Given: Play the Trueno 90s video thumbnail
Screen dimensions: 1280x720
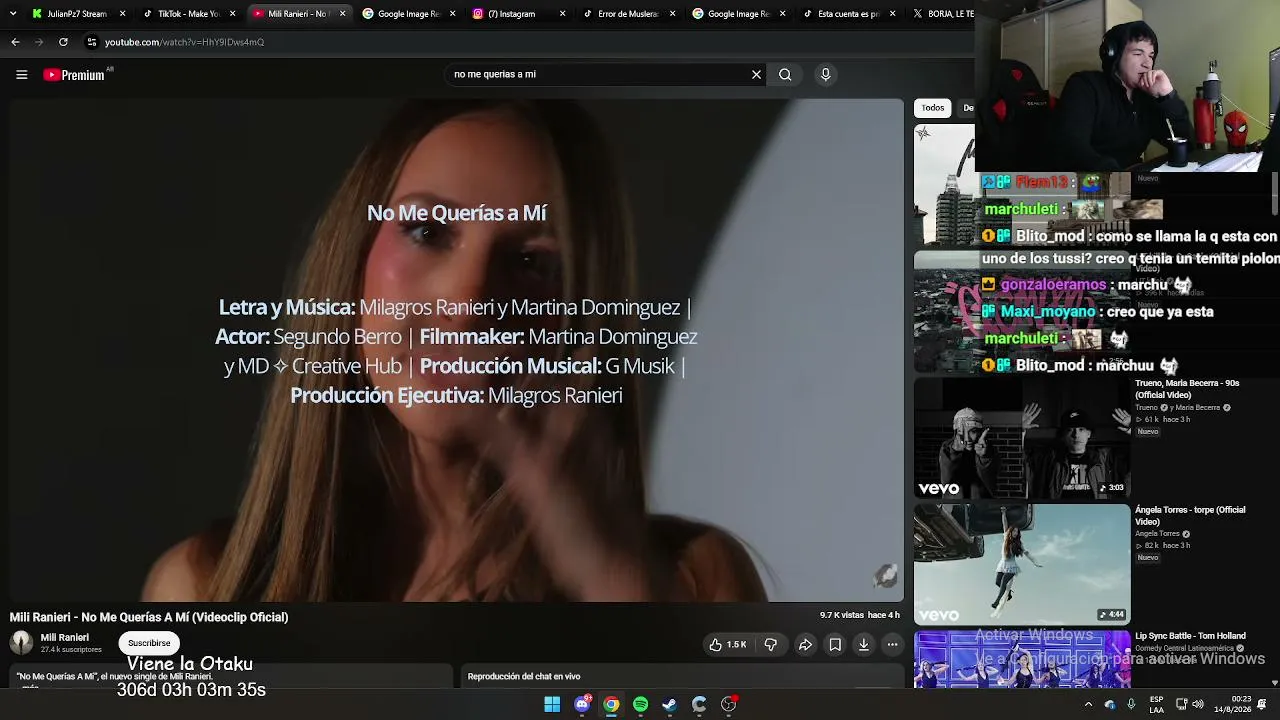Looking at the screenshot, I should [1022, 438].
